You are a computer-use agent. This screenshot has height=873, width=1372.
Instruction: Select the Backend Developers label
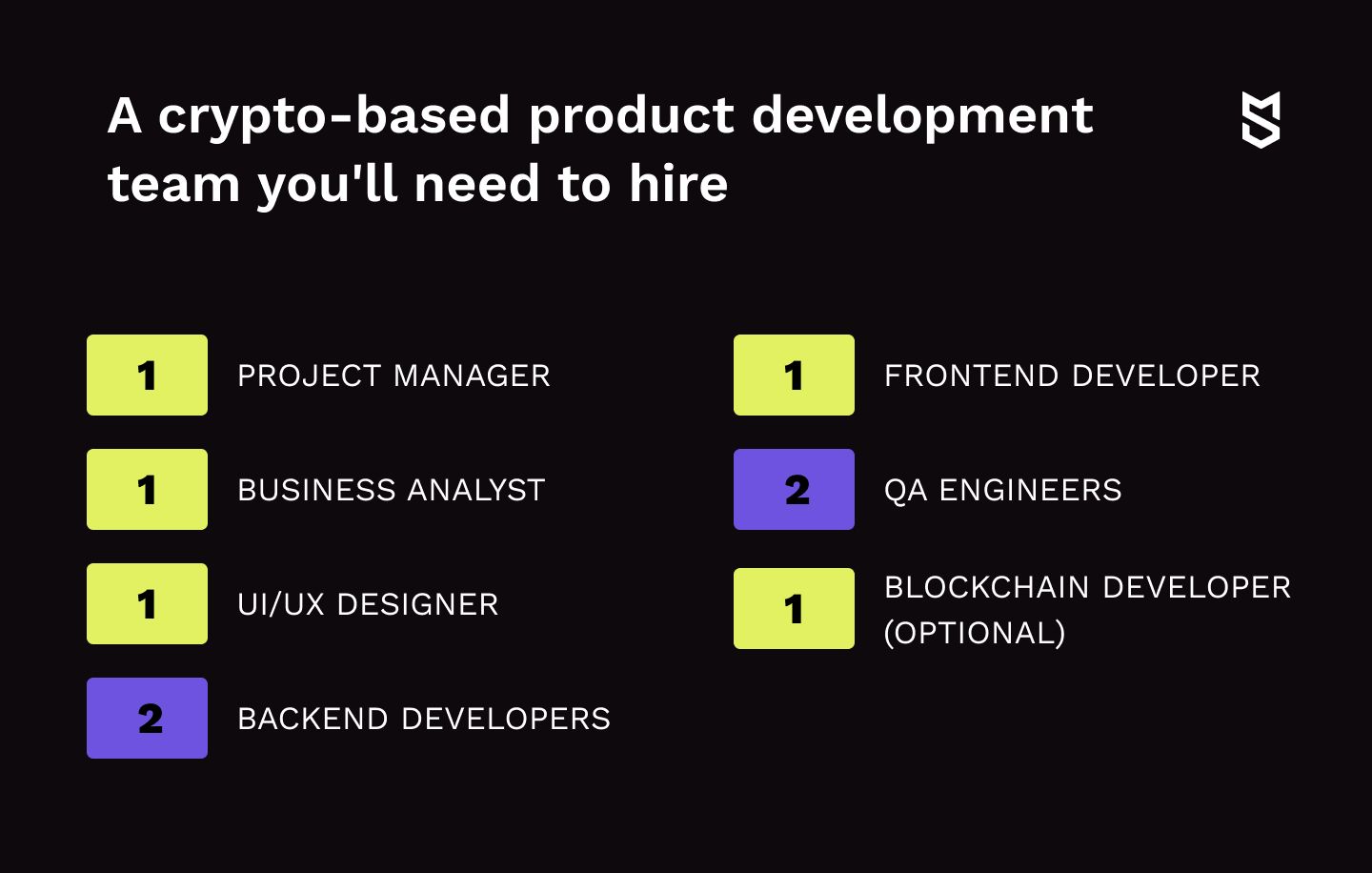coord(424,719)
